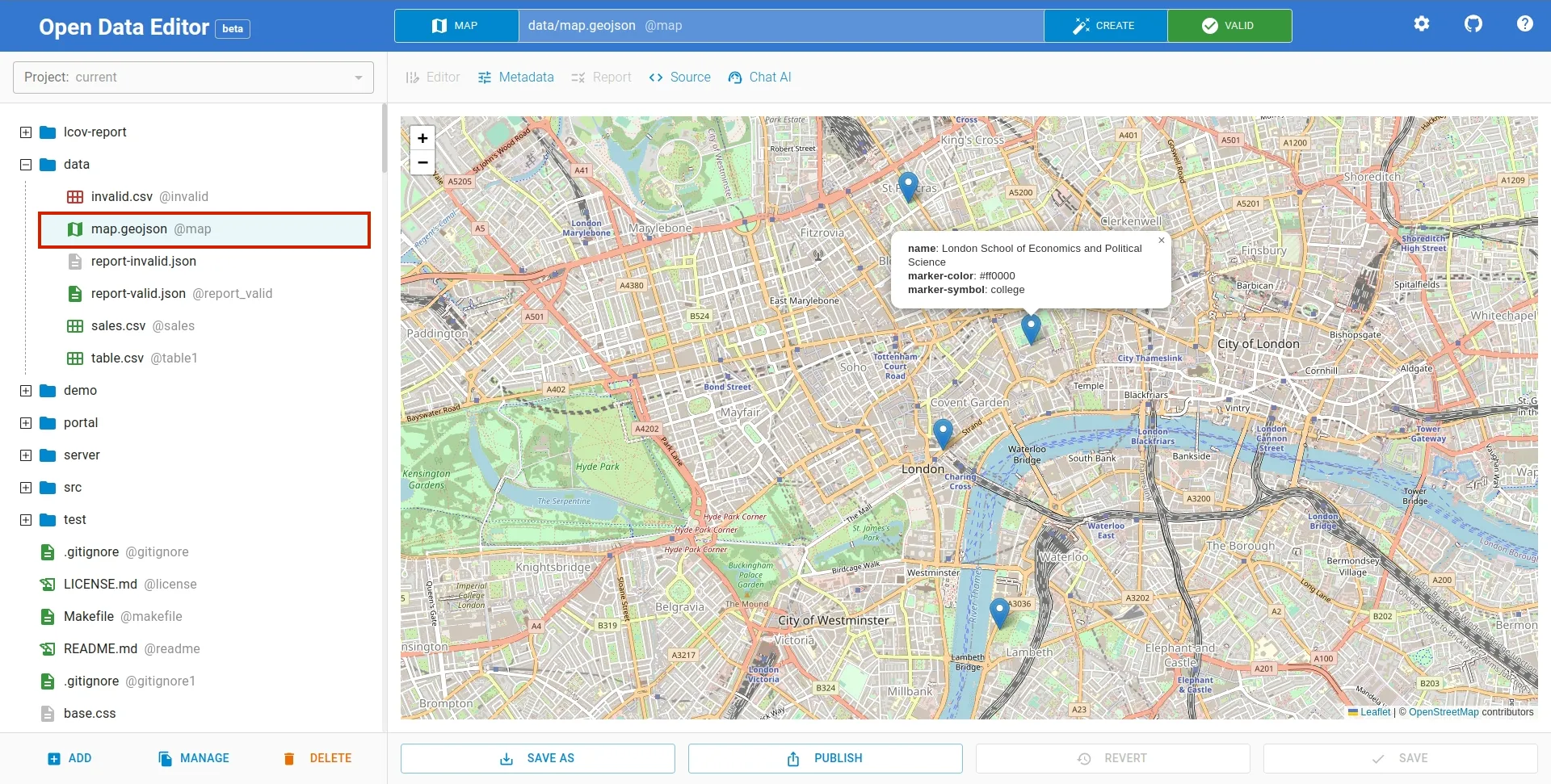
Task: Collapse the data folder
Action: [26, 165]
